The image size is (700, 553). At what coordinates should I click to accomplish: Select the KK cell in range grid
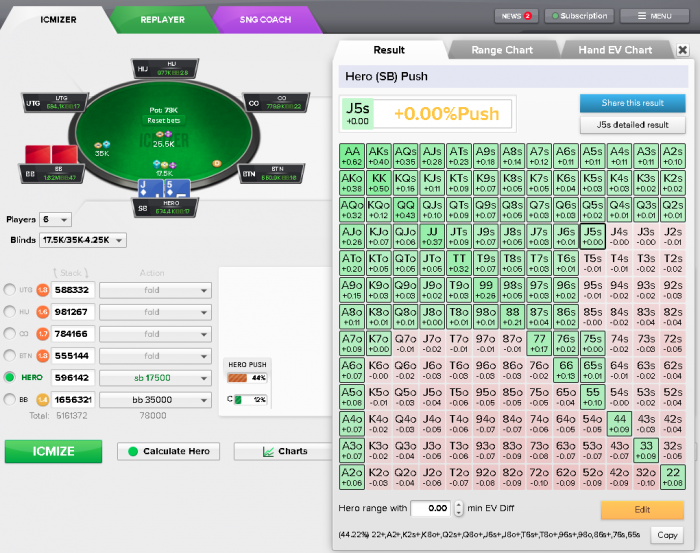[379, 183]
